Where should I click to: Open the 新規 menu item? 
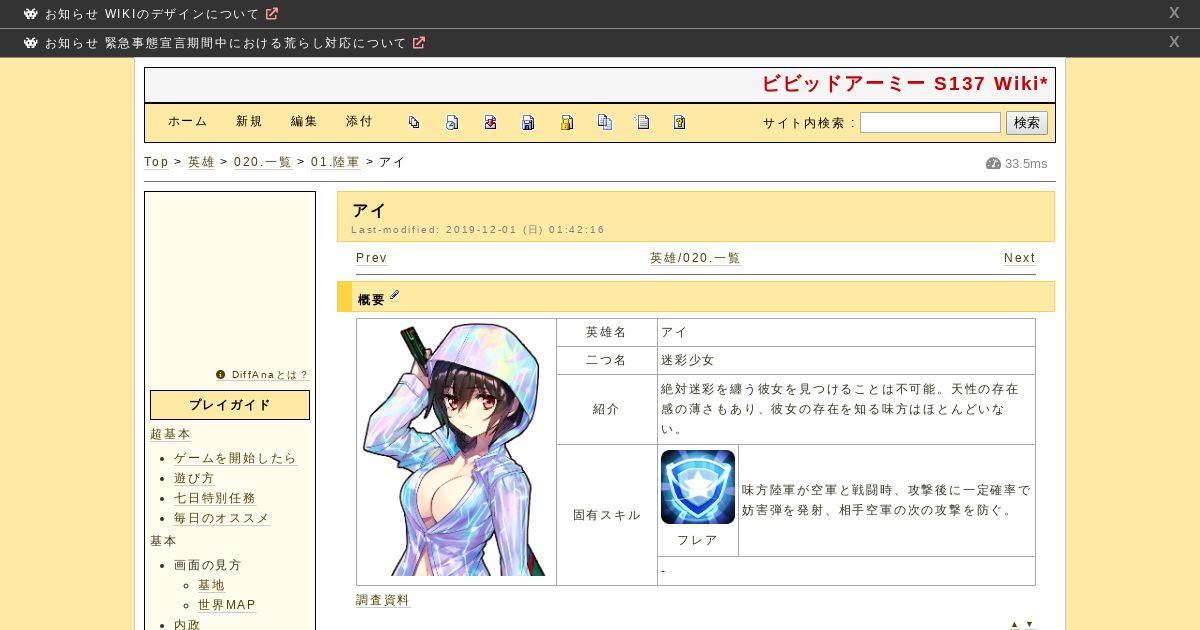249,121
